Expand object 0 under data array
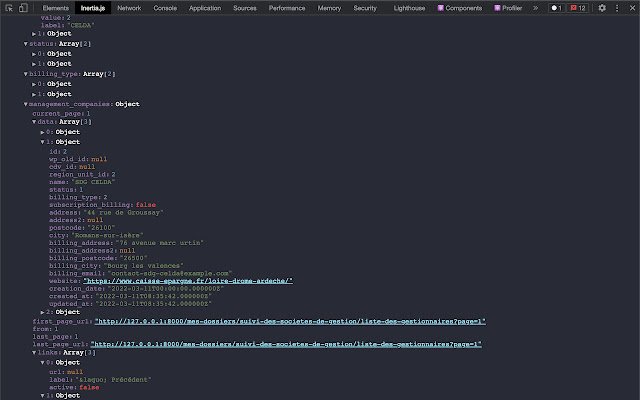 pos(42,132)
